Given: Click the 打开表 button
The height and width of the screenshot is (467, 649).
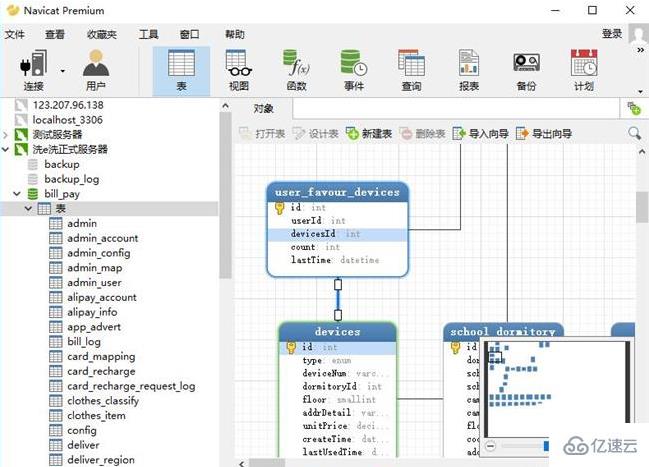Looking at the screenshot, I should tap(262, 134).
